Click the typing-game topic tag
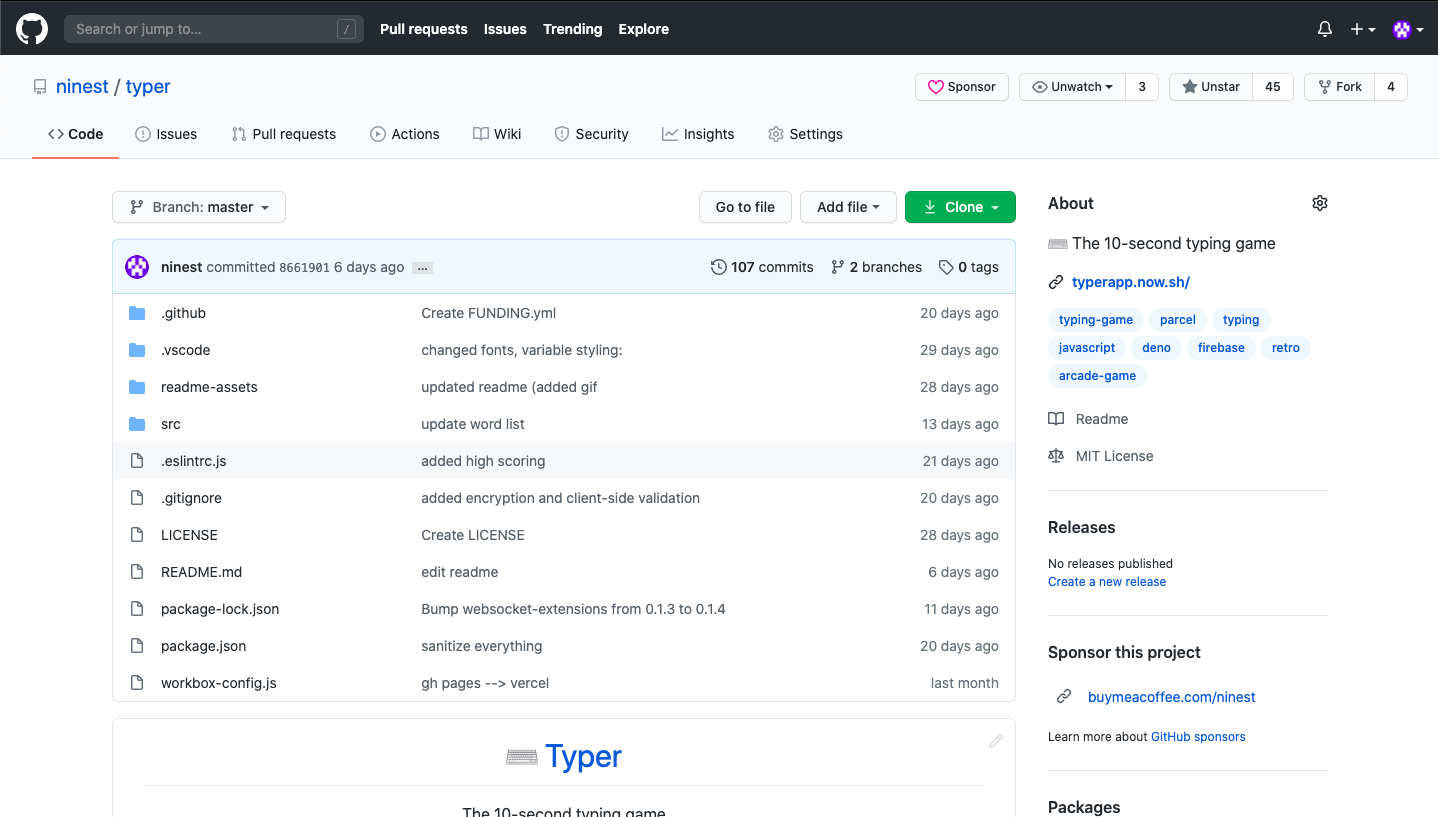The height and width of the screenshot is (817, 1438). [1096, 320]
